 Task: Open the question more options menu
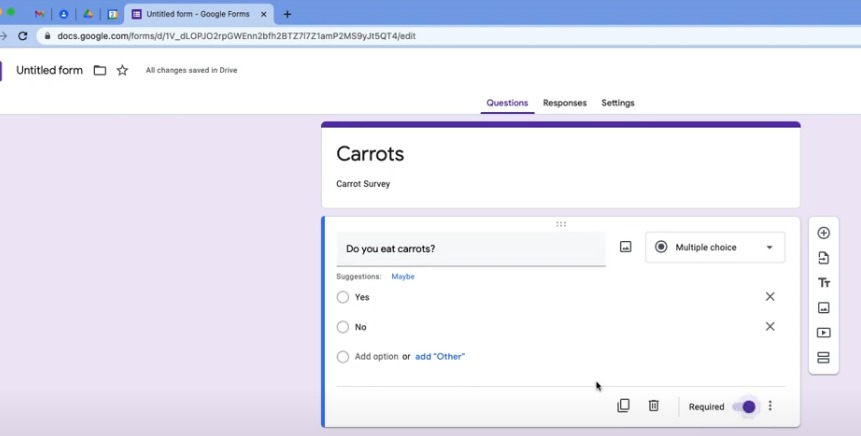[x=770, y=407]
